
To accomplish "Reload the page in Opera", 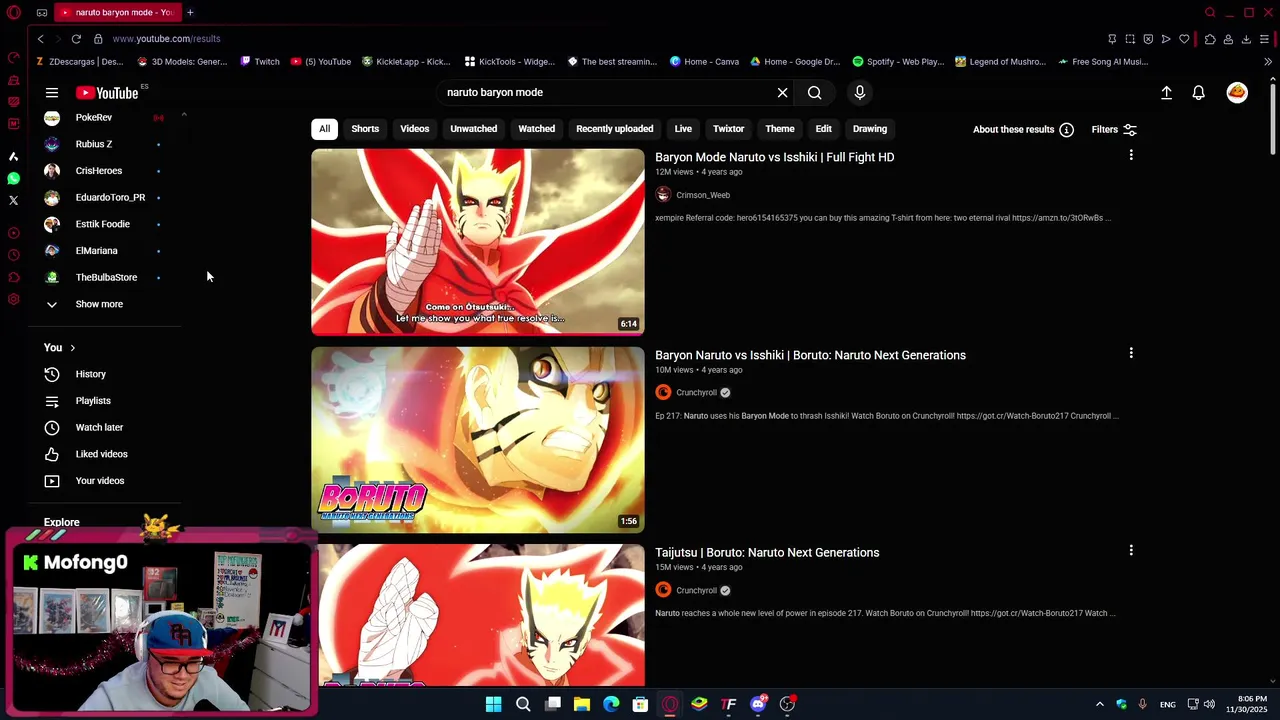I will point(76,39).
